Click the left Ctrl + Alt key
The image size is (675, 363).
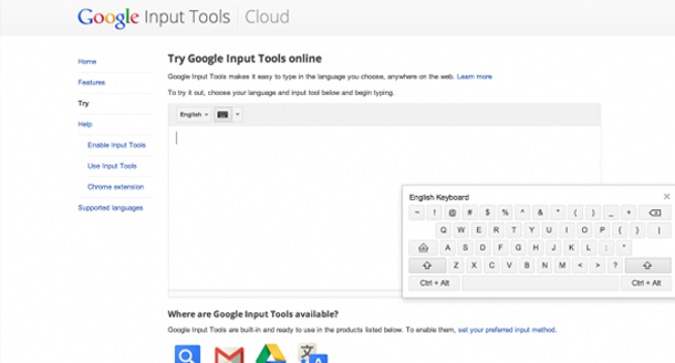click(434, 283)
